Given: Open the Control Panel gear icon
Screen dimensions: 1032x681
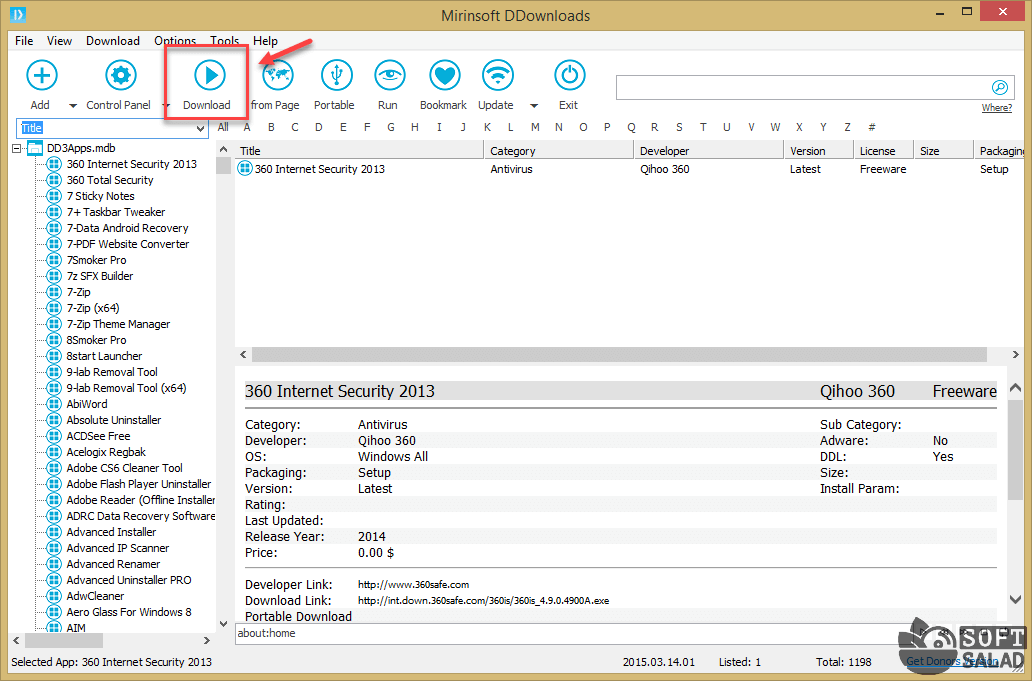Looking at the screenshot, I should coord(120,75).
